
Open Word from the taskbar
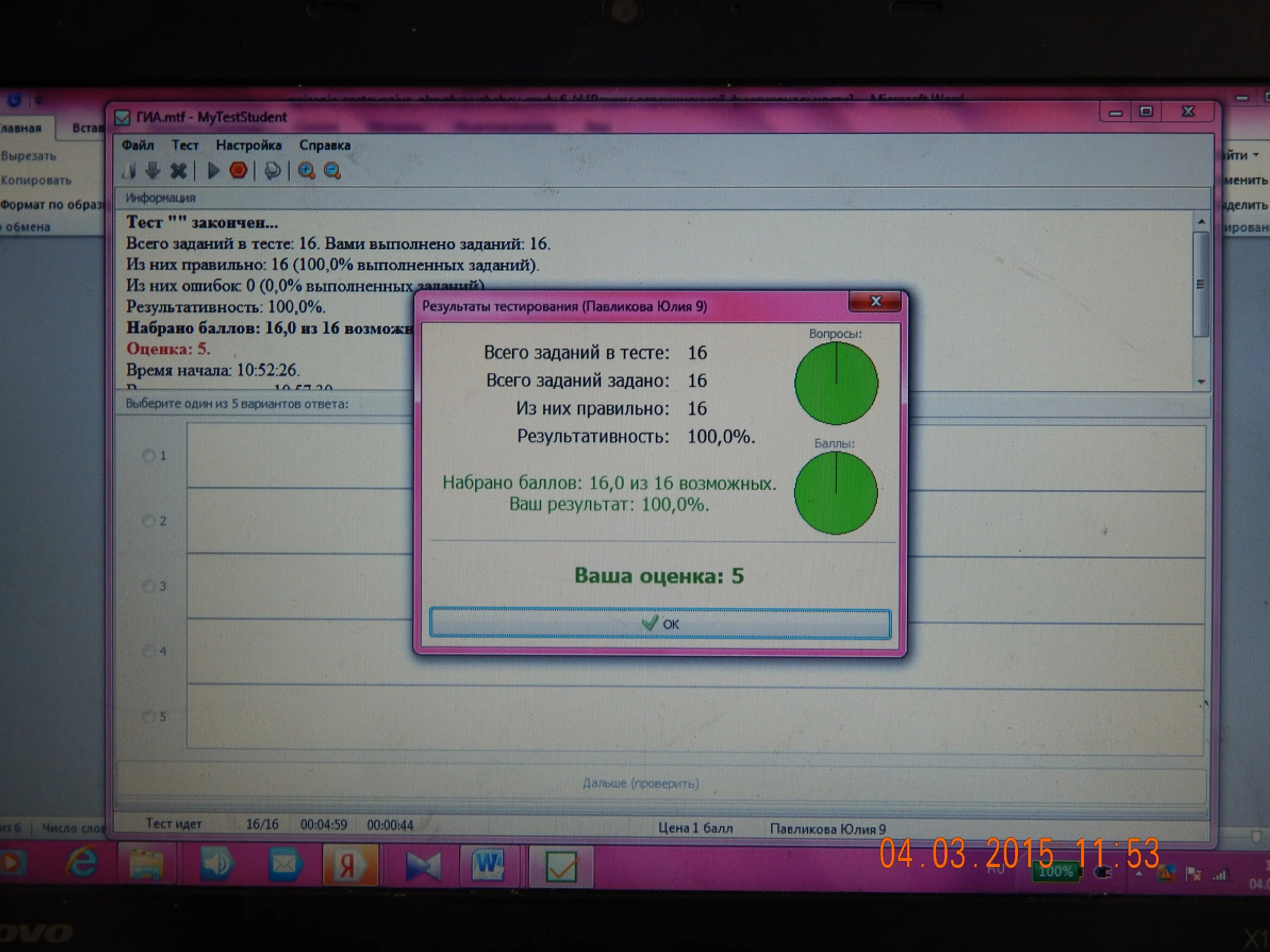click(x=489, y=864)
